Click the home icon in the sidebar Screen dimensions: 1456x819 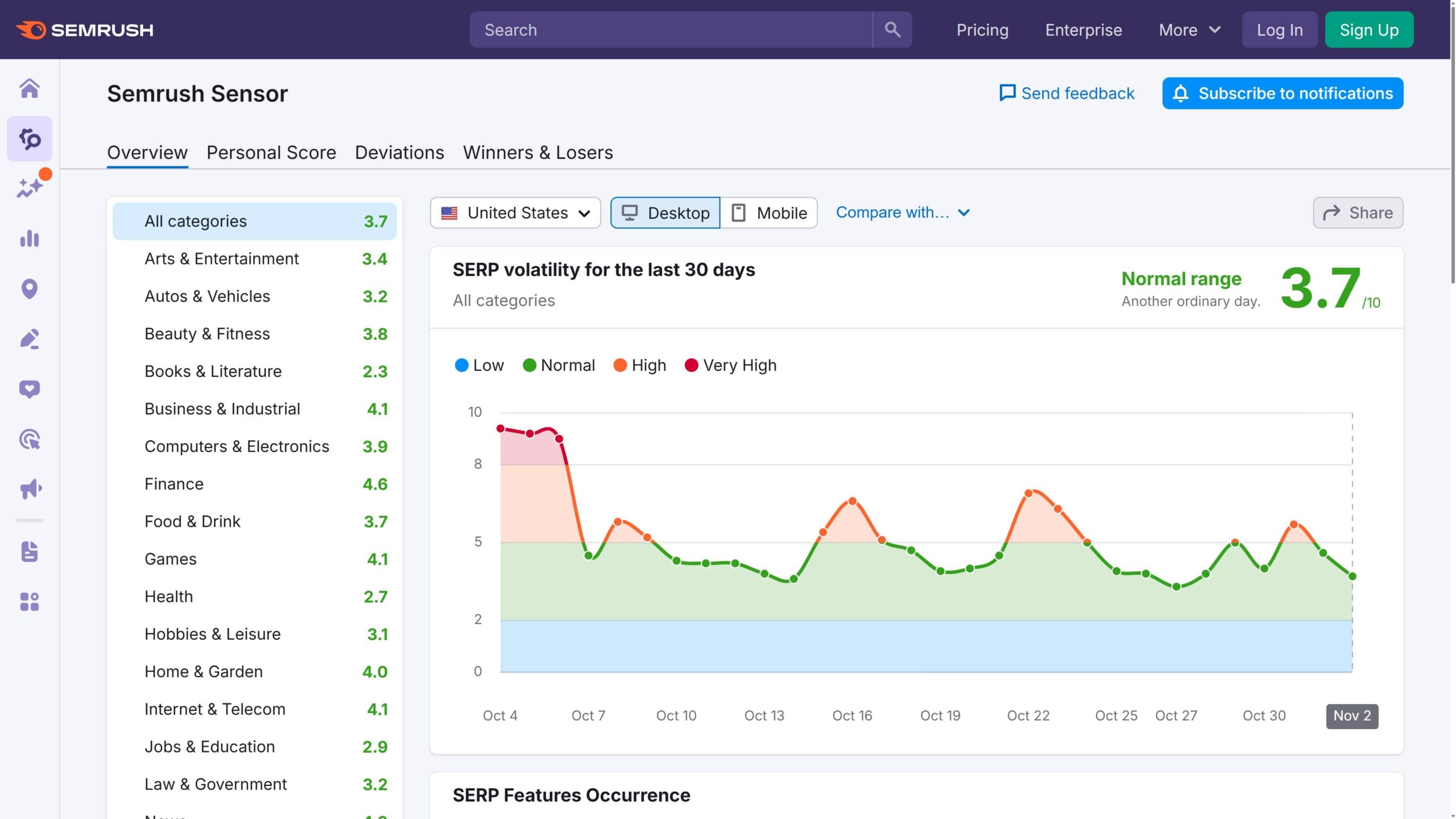click(30, 89)
